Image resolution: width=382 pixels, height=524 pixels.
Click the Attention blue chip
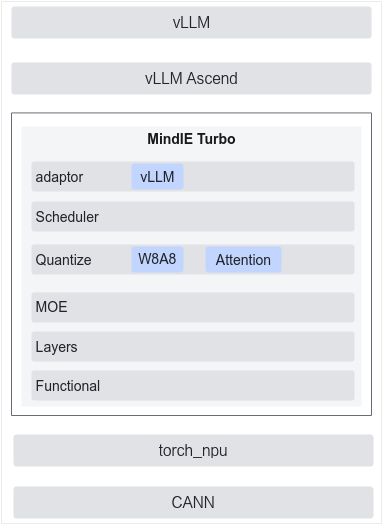[243, 260]
